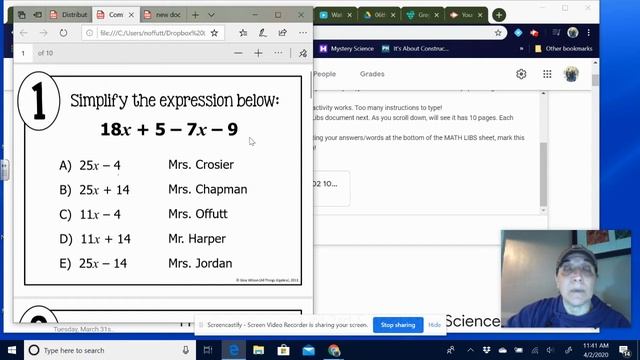640x360 pixels.
Task: Pin the PDF toolbar
Action: point(303,53)
